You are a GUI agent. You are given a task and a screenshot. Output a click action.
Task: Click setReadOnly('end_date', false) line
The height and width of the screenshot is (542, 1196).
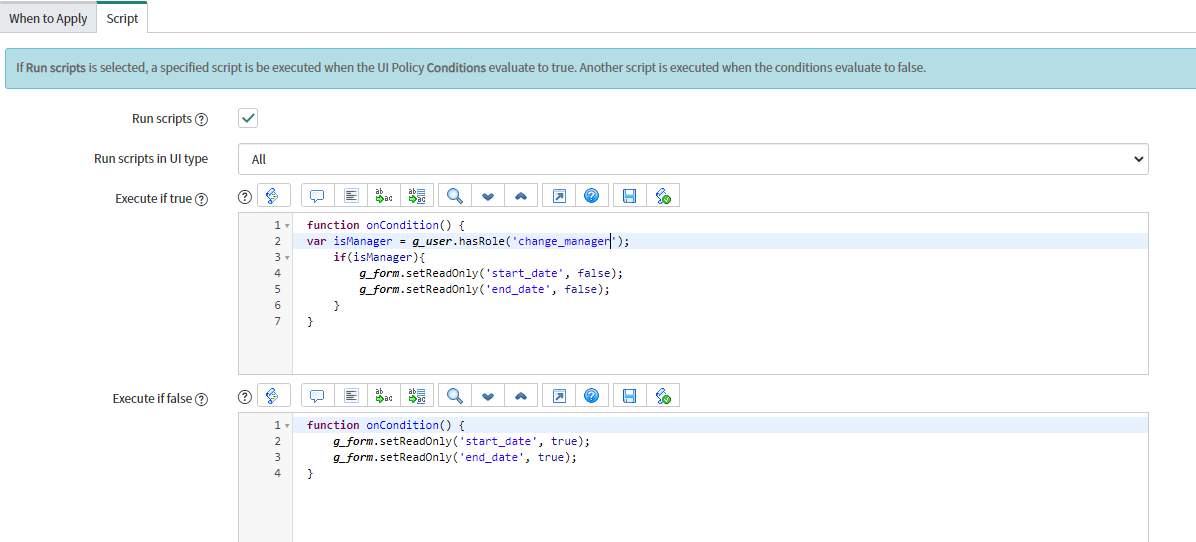pyautogui.click(x=485, y=289)
